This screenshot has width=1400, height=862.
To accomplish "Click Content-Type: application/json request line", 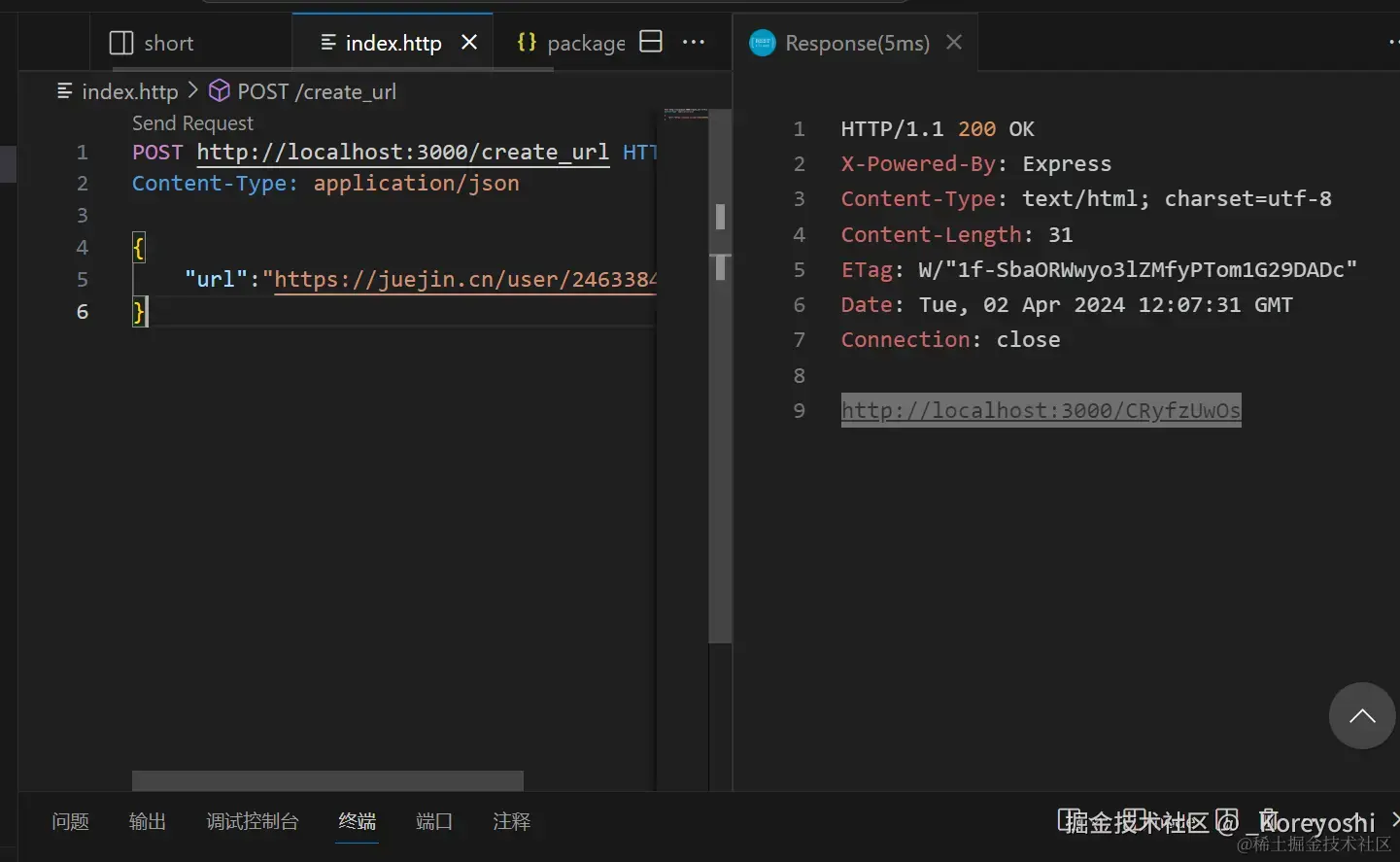I will (x=325, y=184).
